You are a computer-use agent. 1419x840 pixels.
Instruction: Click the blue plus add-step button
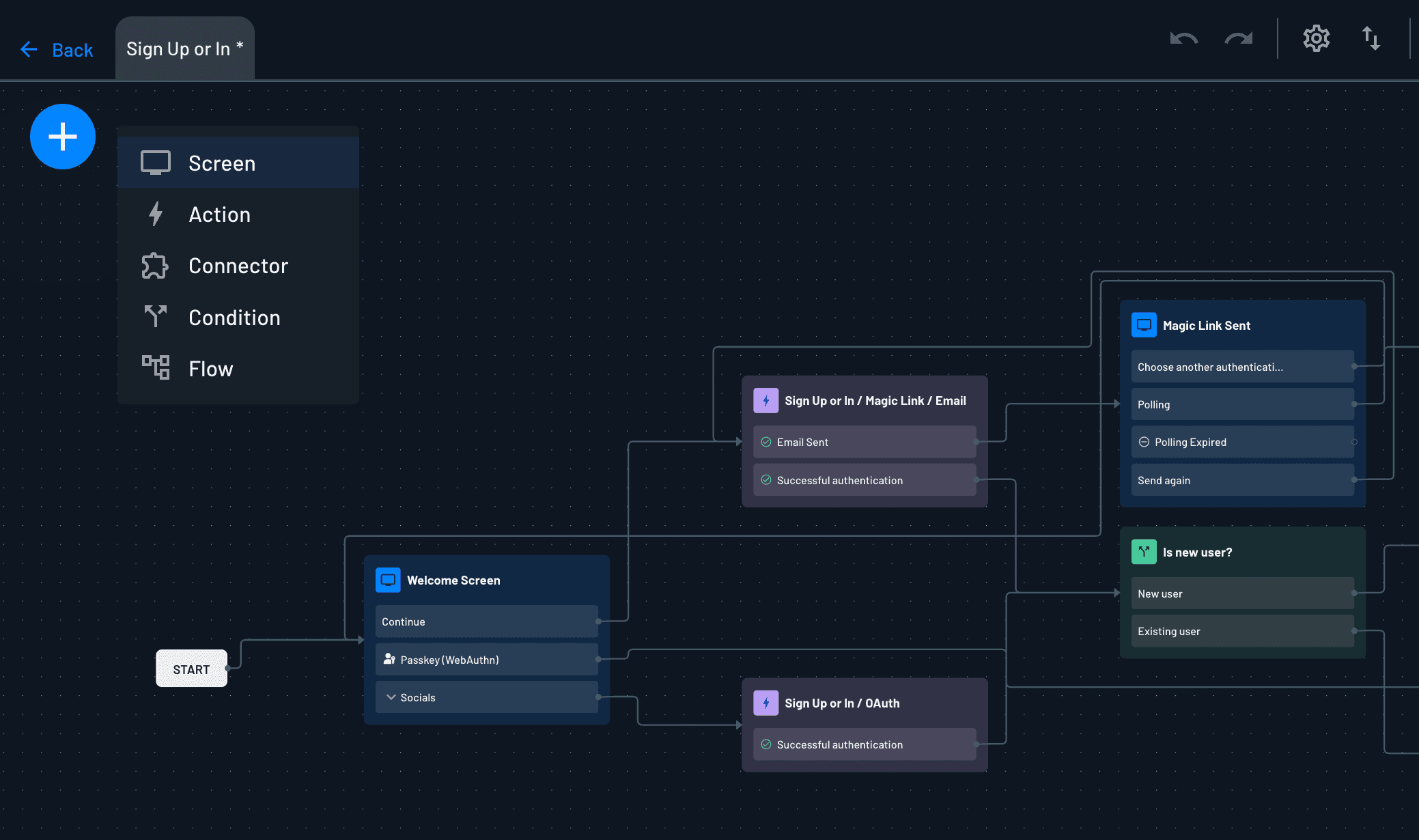(x=62, y=137)
